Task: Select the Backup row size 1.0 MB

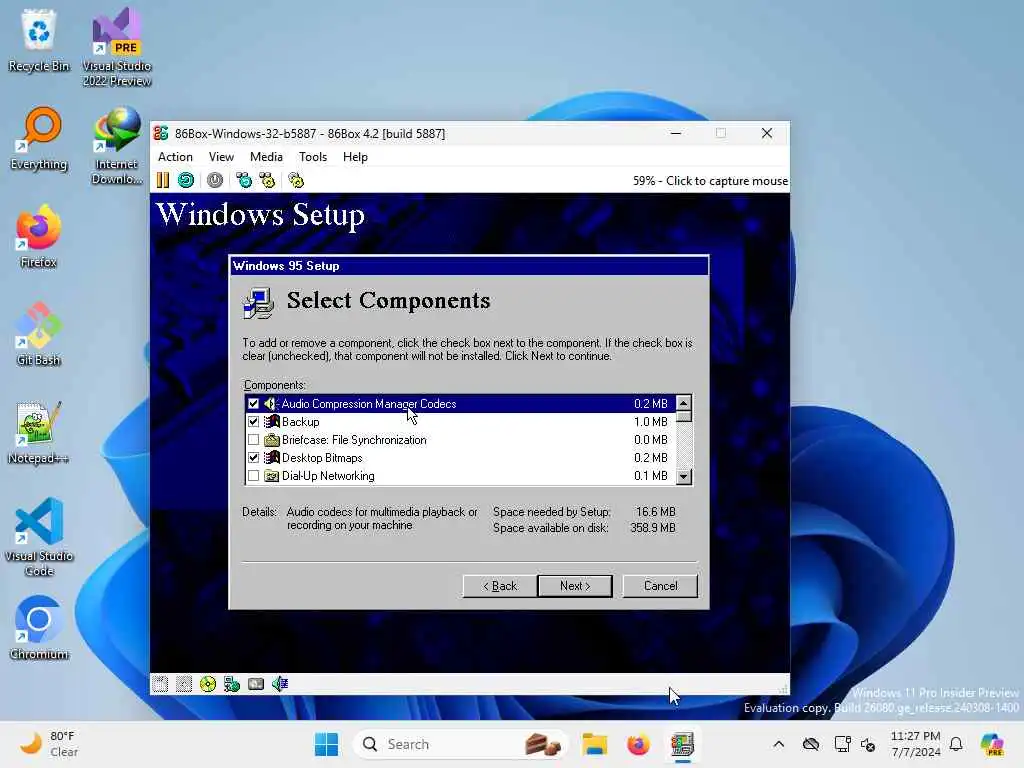Action: coord(650,422)
